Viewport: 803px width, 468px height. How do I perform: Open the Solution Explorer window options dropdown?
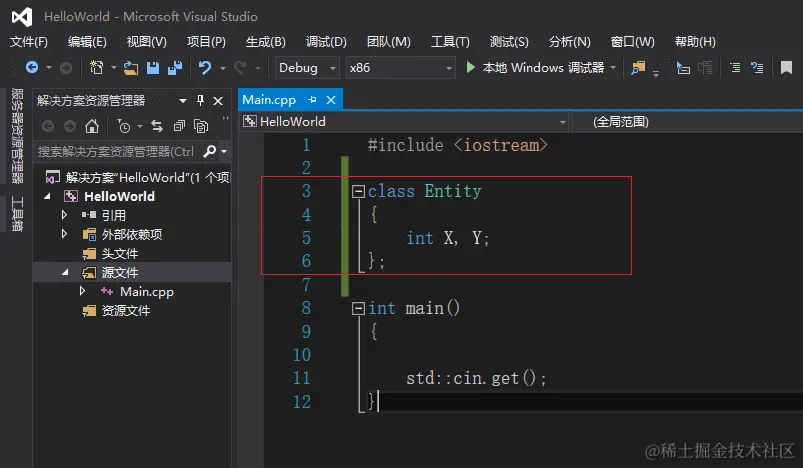click(x=183, y=101)
